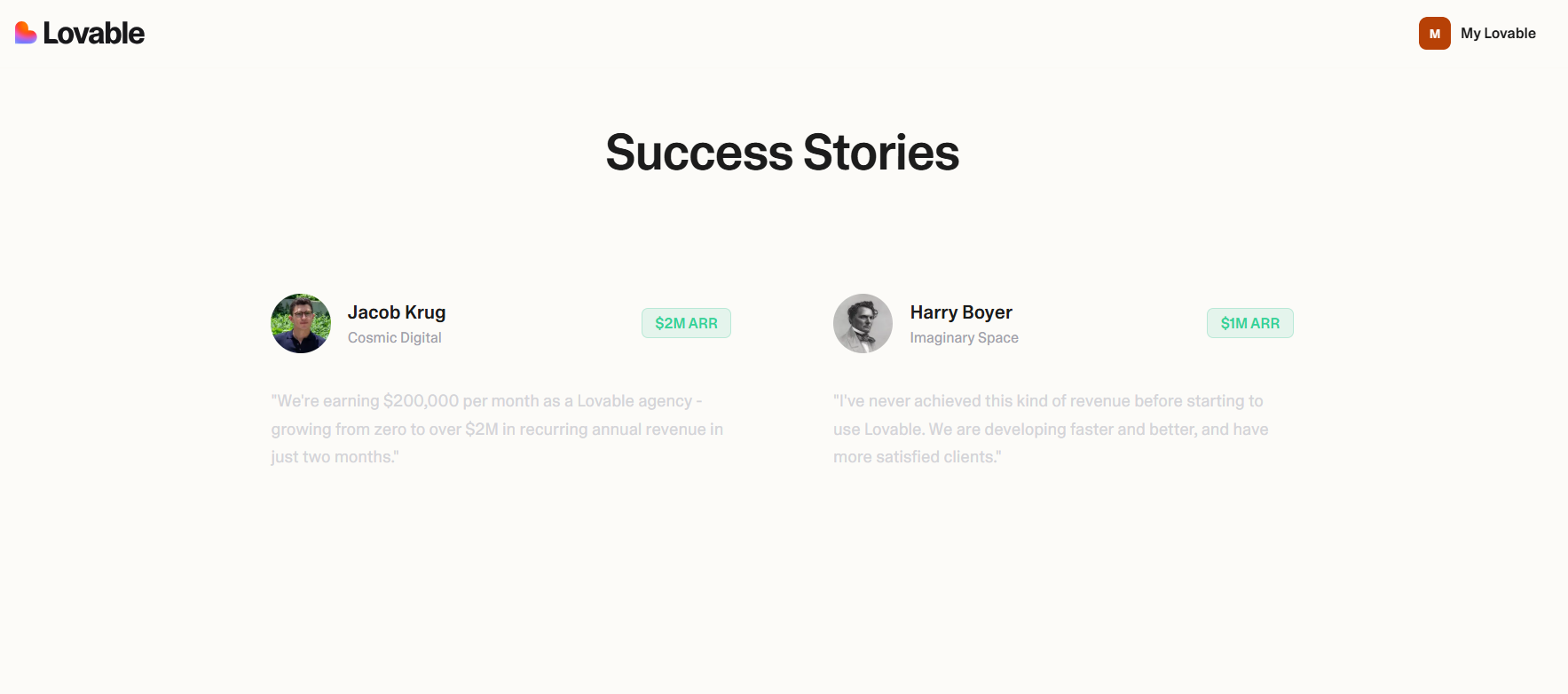Click the Lovable heart logo icon
1568x694 pixels.
25,32
